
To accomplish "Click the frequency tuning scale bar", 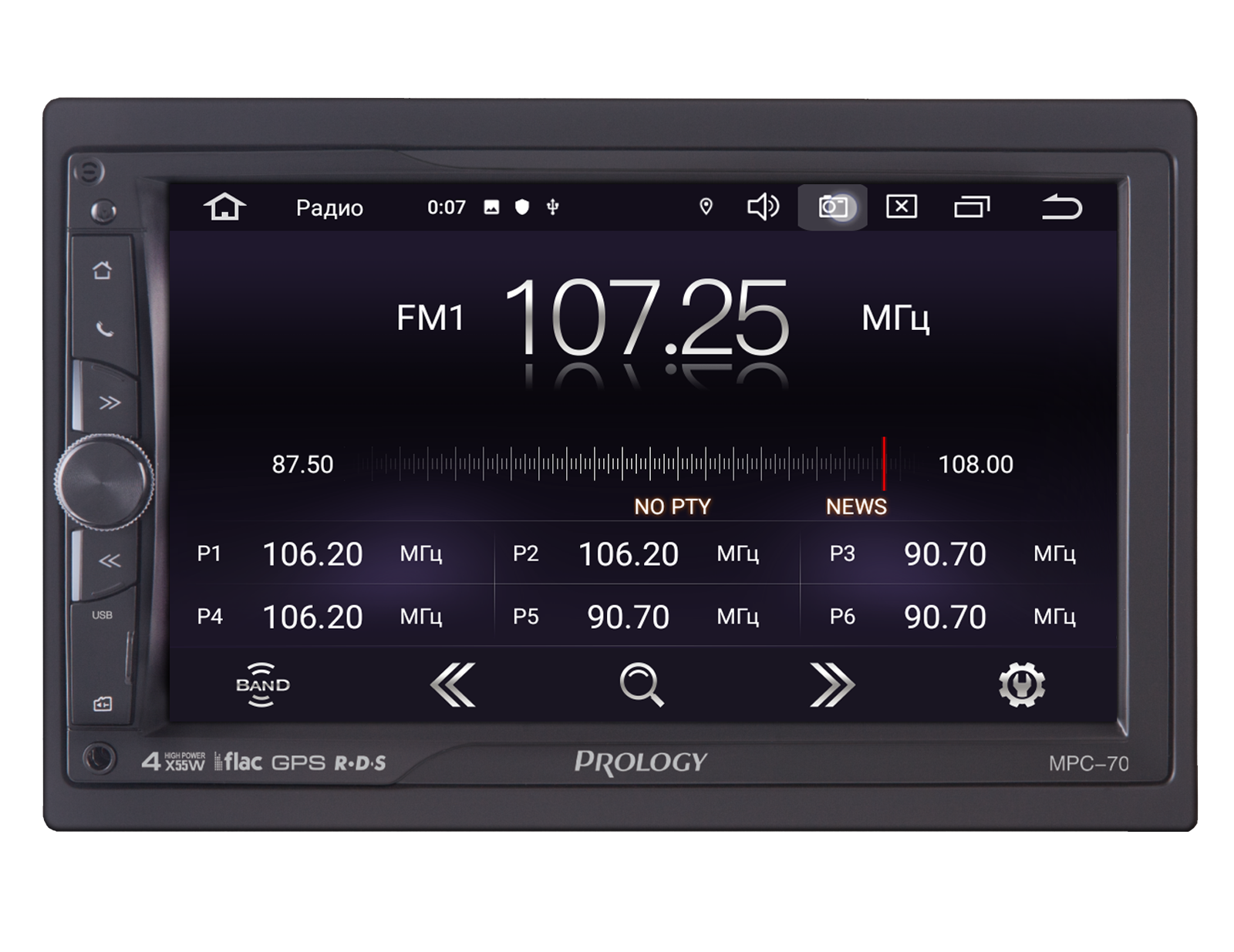I will 632,464.
